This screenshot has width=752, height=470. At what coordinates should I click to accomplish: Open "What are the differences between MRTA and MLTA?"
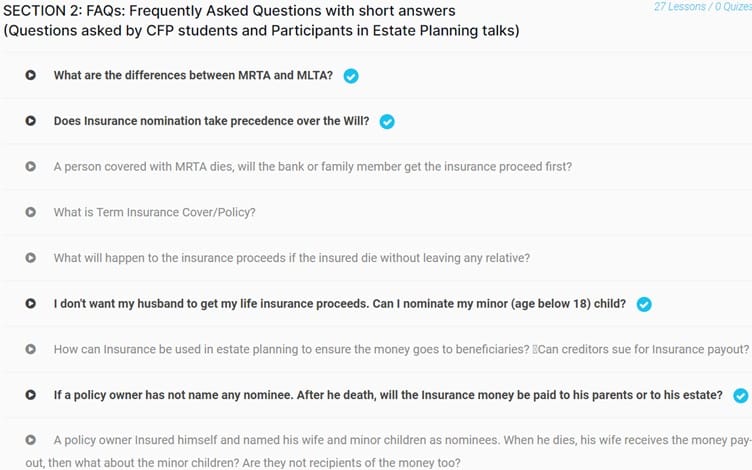pyautogui.click(x=196, y=75)
